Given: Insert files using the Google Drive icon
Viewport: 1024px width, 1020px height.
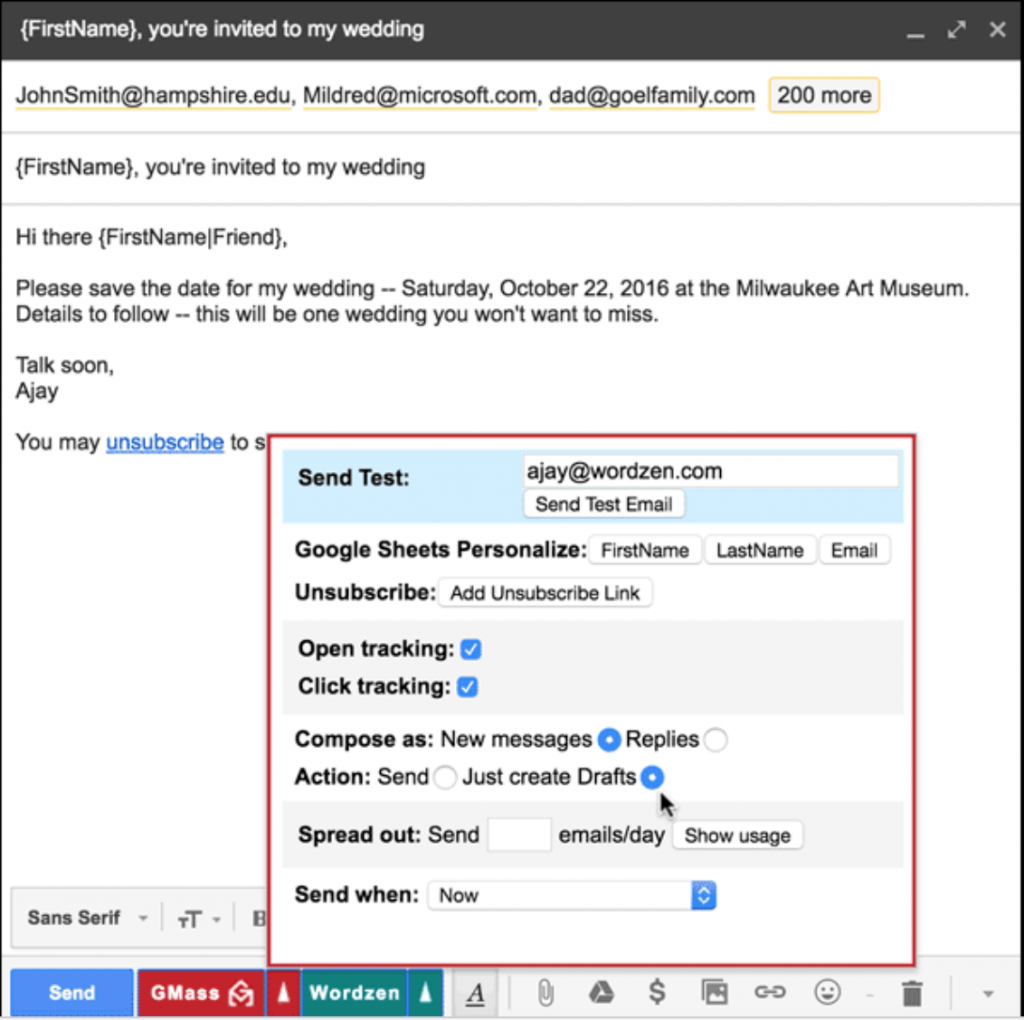Looking at the screenshot, I should click(601, 993).
